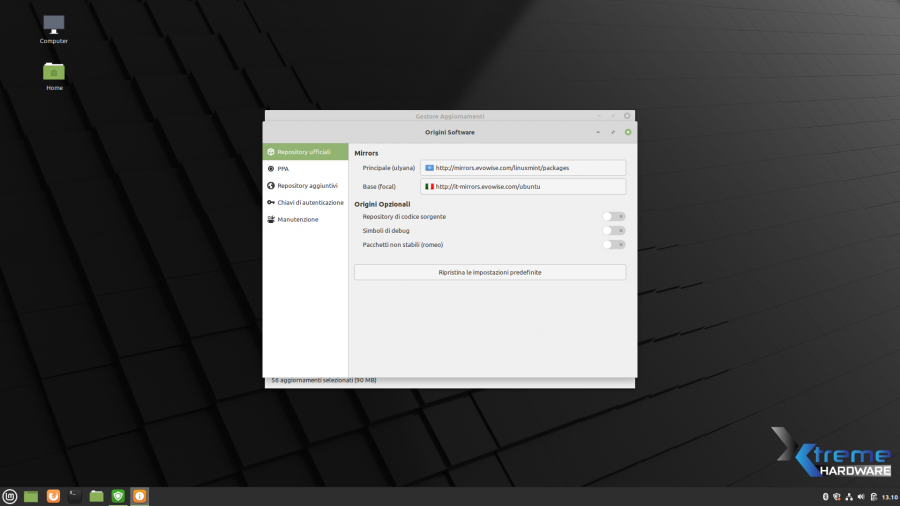Click the clock showing 13.10

pyautogui.click(x=887, y=497)
